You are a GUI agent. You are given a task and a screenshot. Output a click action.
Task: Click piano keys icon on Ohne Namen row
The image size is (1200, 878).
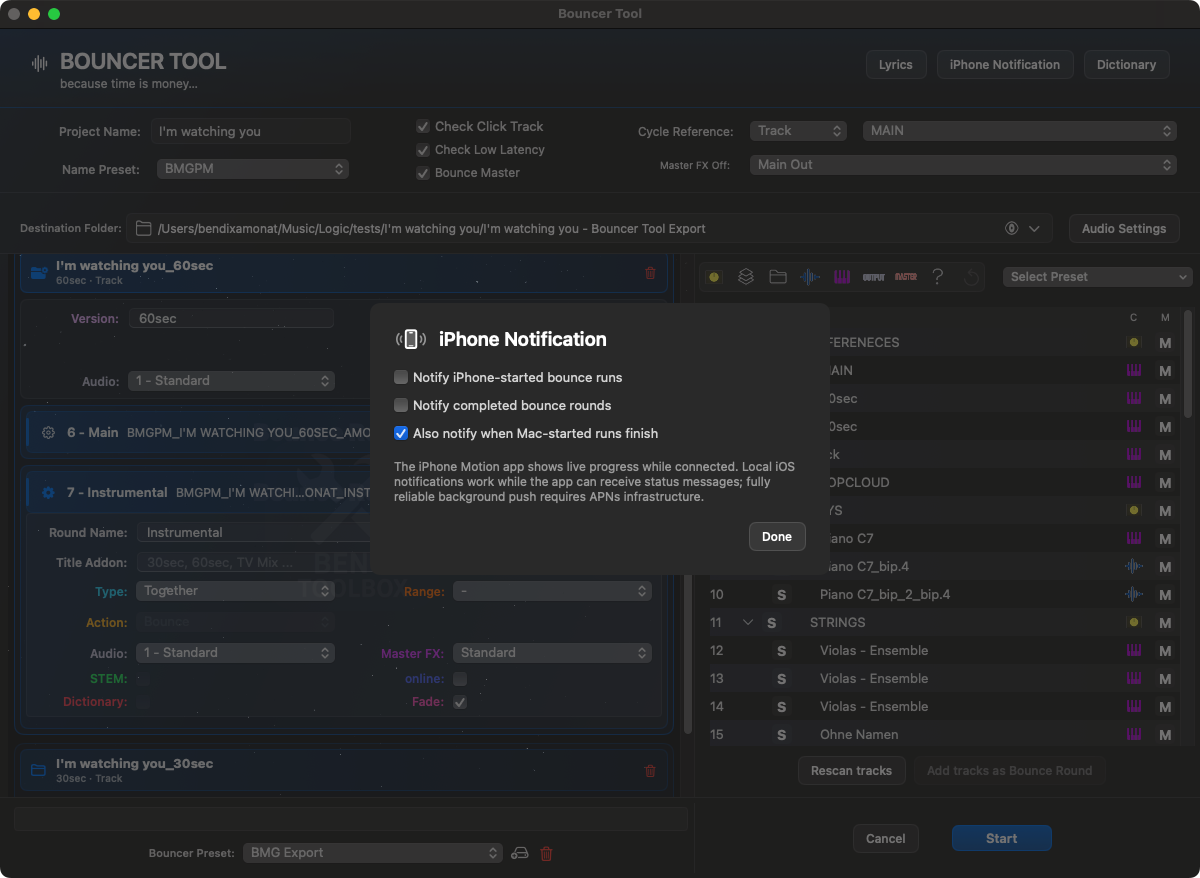point(1134,734)
